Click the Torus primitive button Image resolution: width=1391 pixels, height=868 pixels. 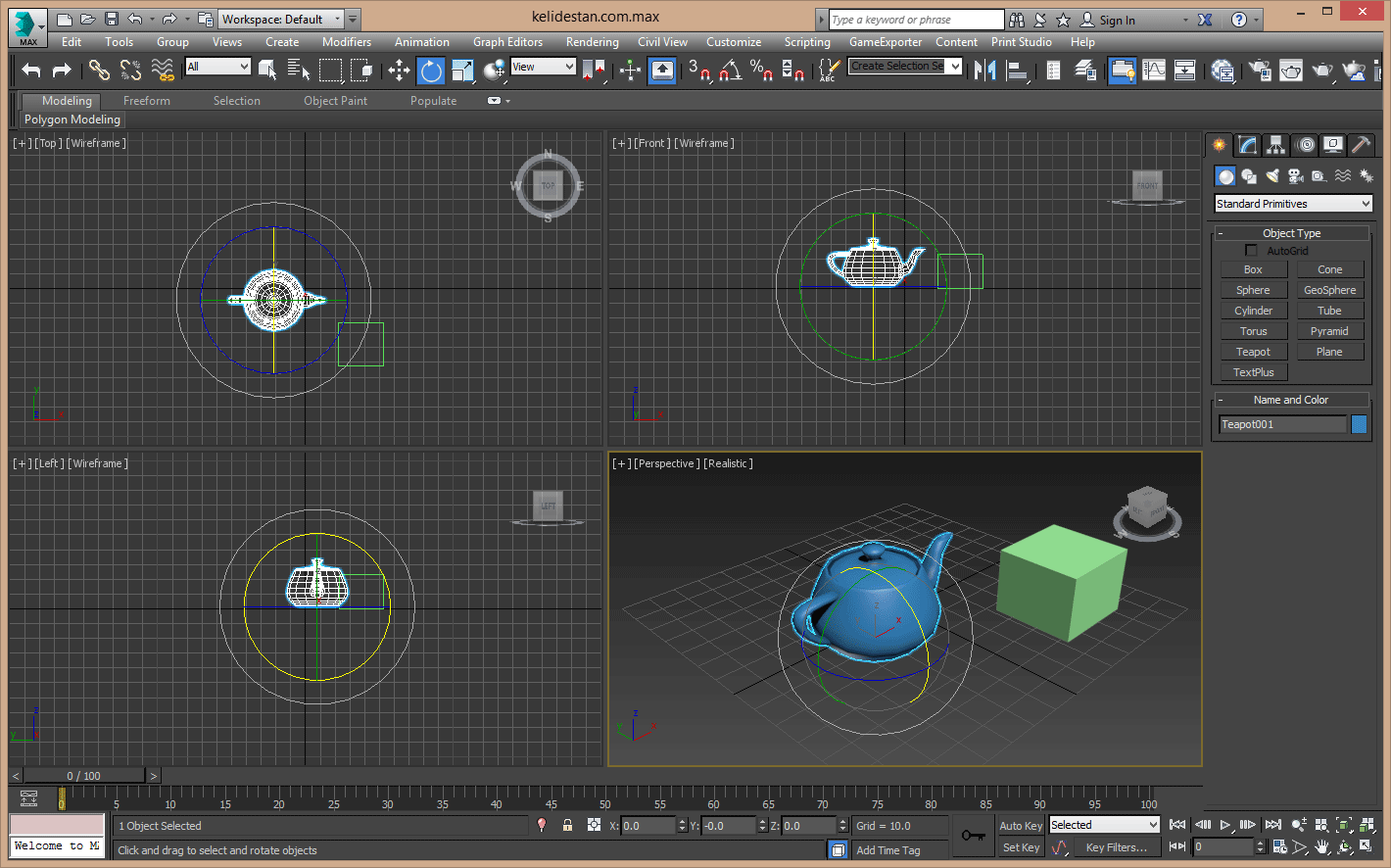coord(1253,331)
